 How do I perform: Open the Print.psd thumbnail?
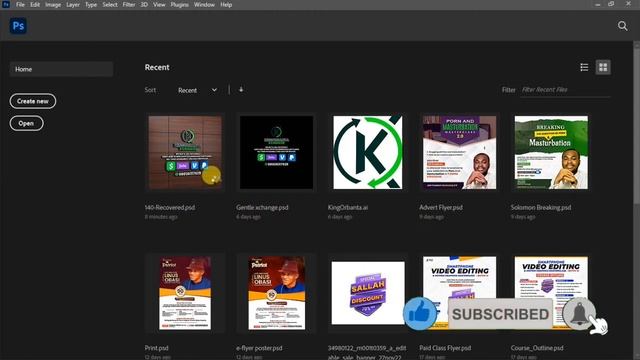185,293
